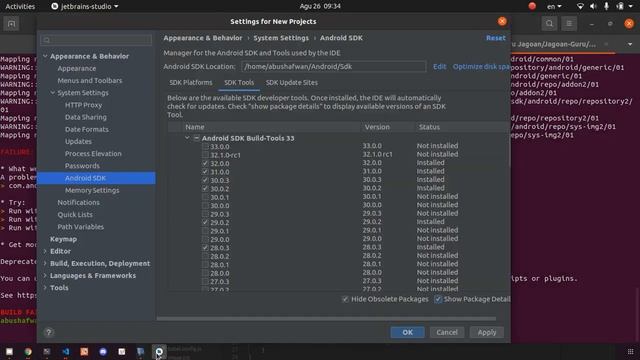Expand Build, Execution, Deployment node

point(45,263)
